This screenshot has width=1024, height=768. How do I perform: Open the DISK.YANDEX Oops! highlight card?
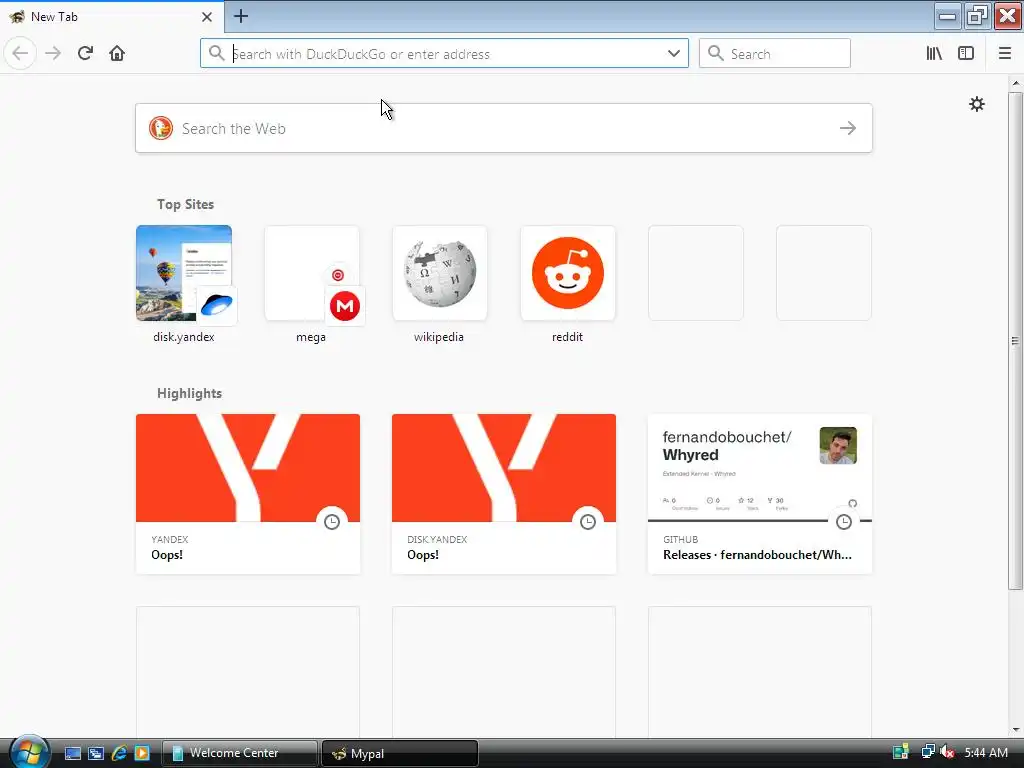[x=504, y=494]
